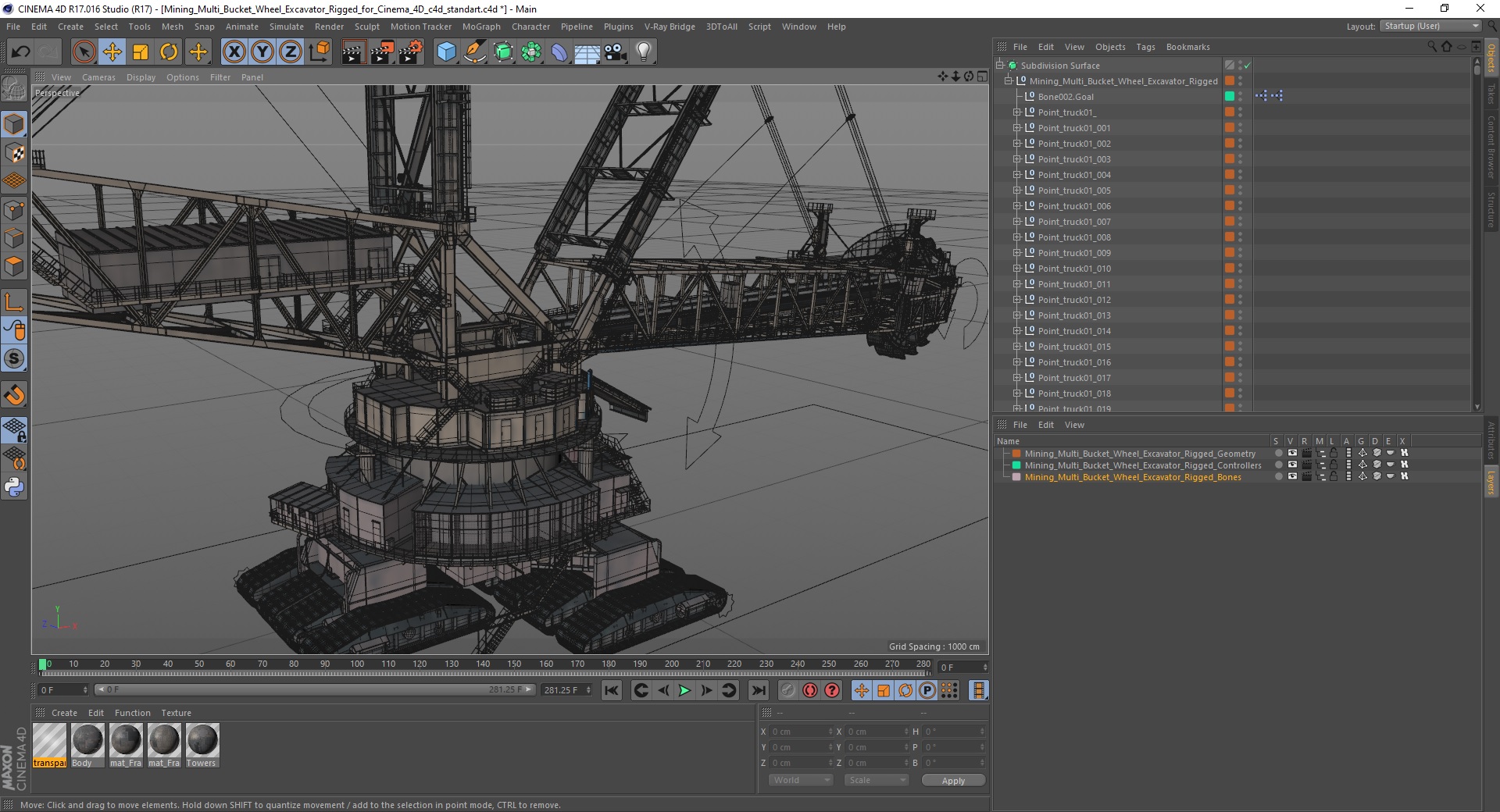Click the coordinate system icon

pos(320,52)
